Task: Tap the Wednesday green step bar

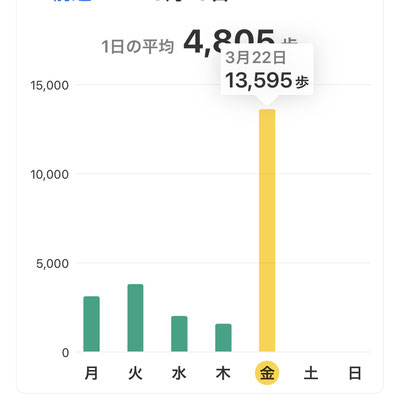Action: point(179,334)
